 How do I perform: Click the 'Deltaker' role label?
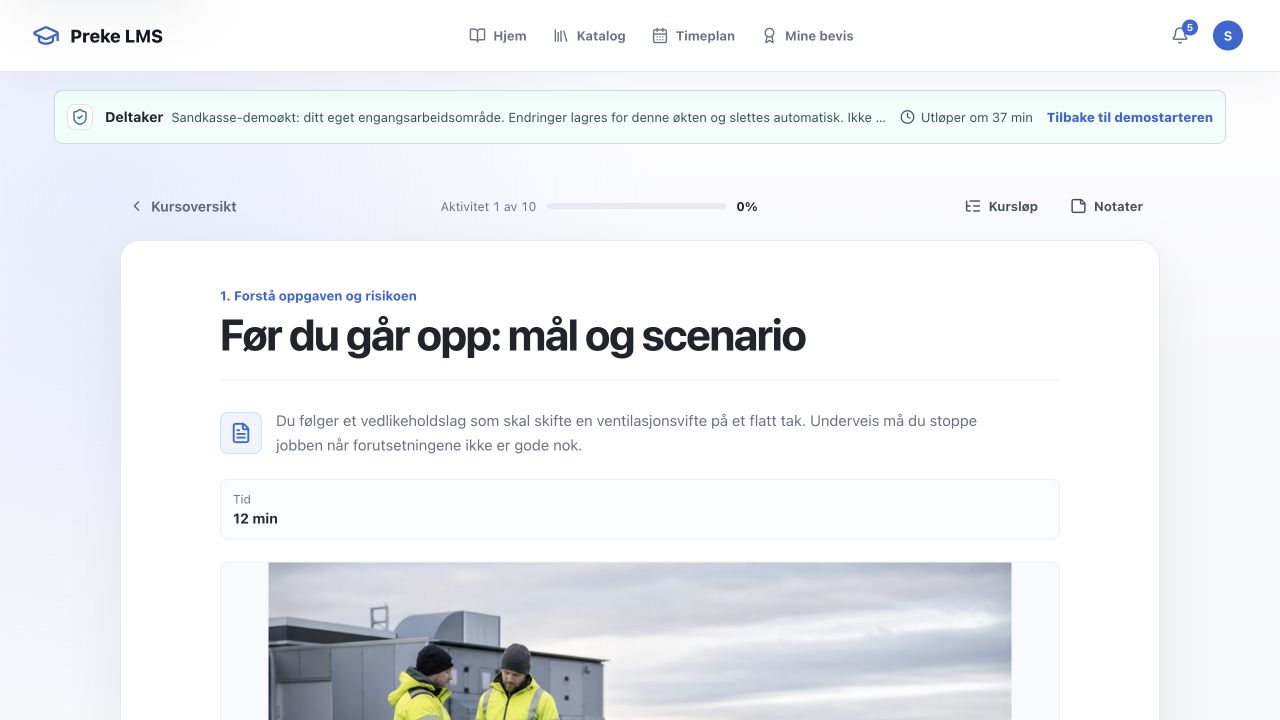[x=134, y=117]
